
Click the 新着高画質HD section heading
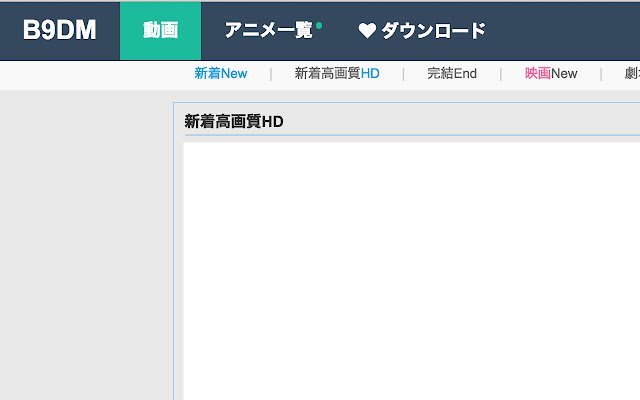[234, 122]
